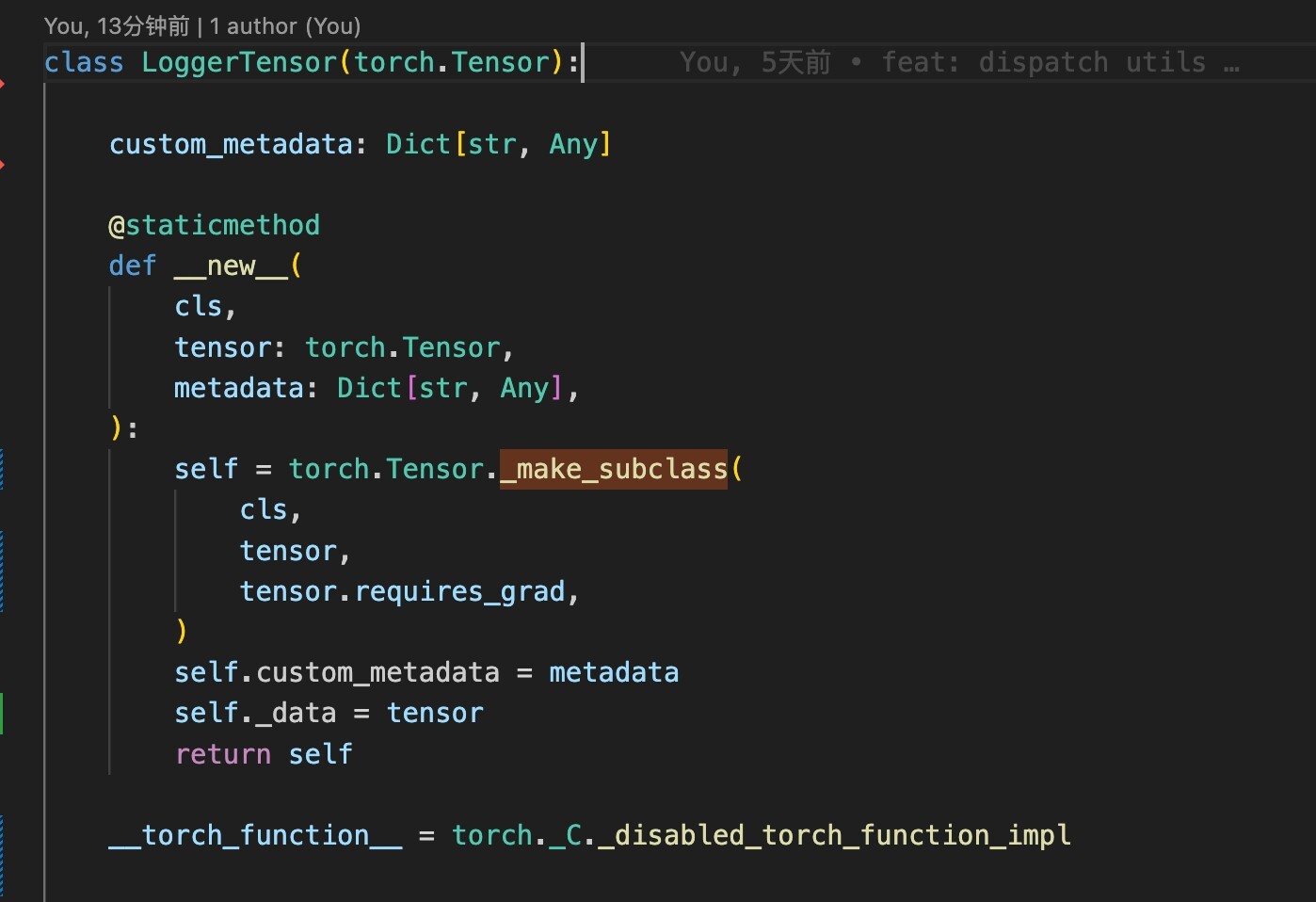The width and height of the screenshot is (1316, 902).
Task: Click the __torch_function__ attribute name
Action: point(255,835)
